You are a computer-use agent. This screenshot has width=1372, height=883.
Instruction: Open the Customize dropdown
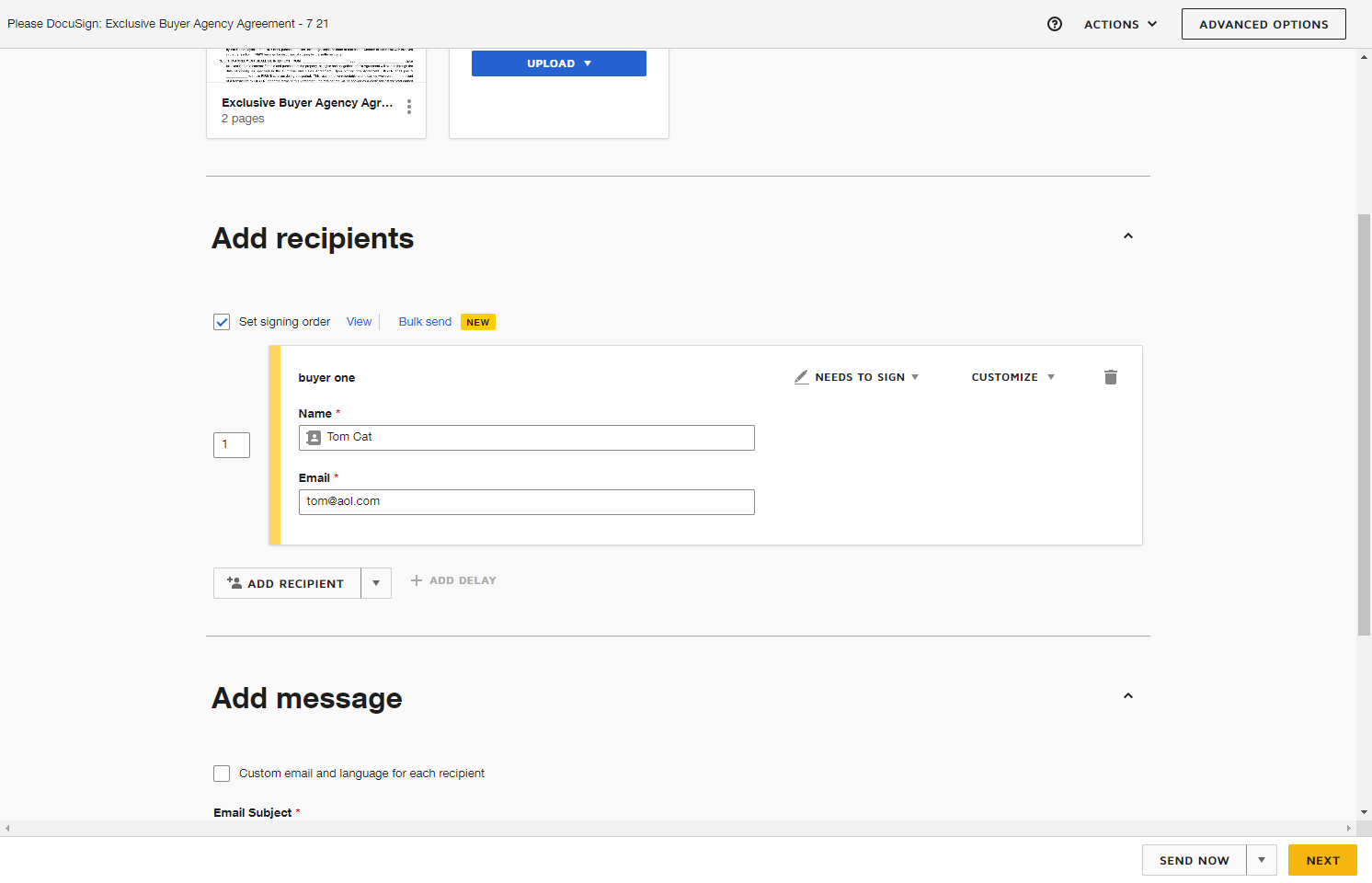1013,377
